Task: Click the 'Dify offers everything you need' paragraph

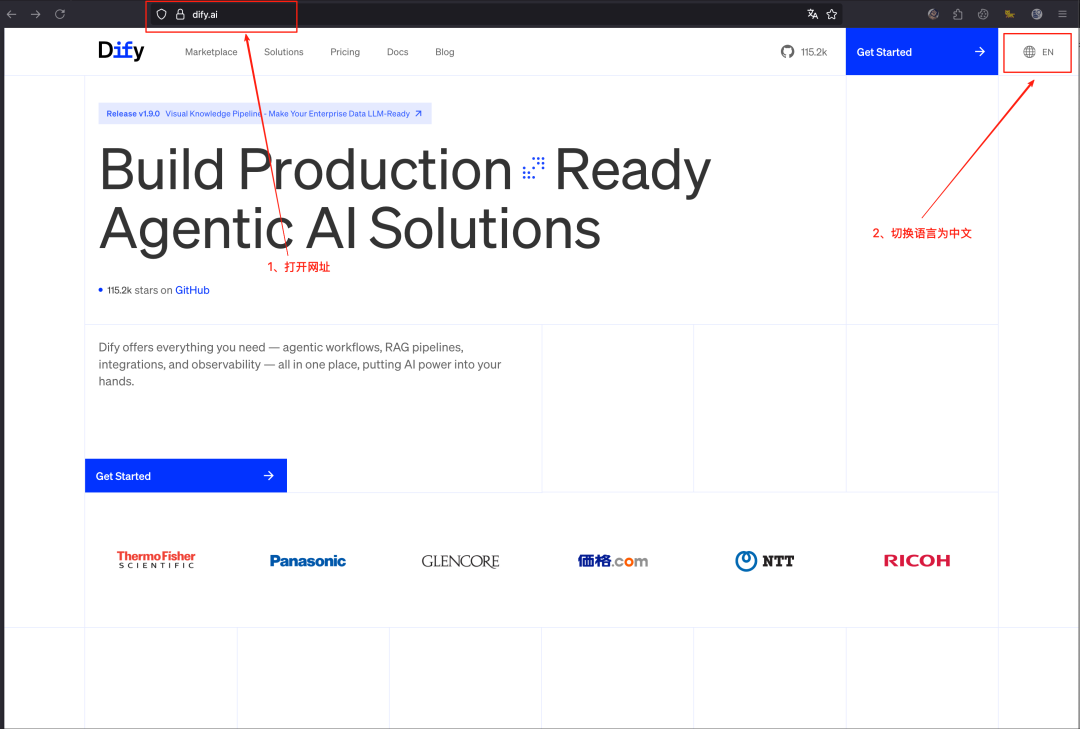Action: pos(300,364)
